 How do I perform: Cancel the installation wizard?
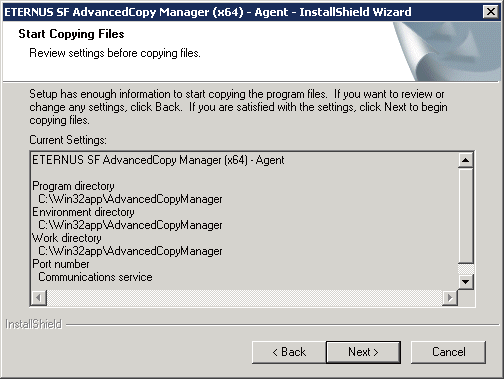(x=448, y=352)
